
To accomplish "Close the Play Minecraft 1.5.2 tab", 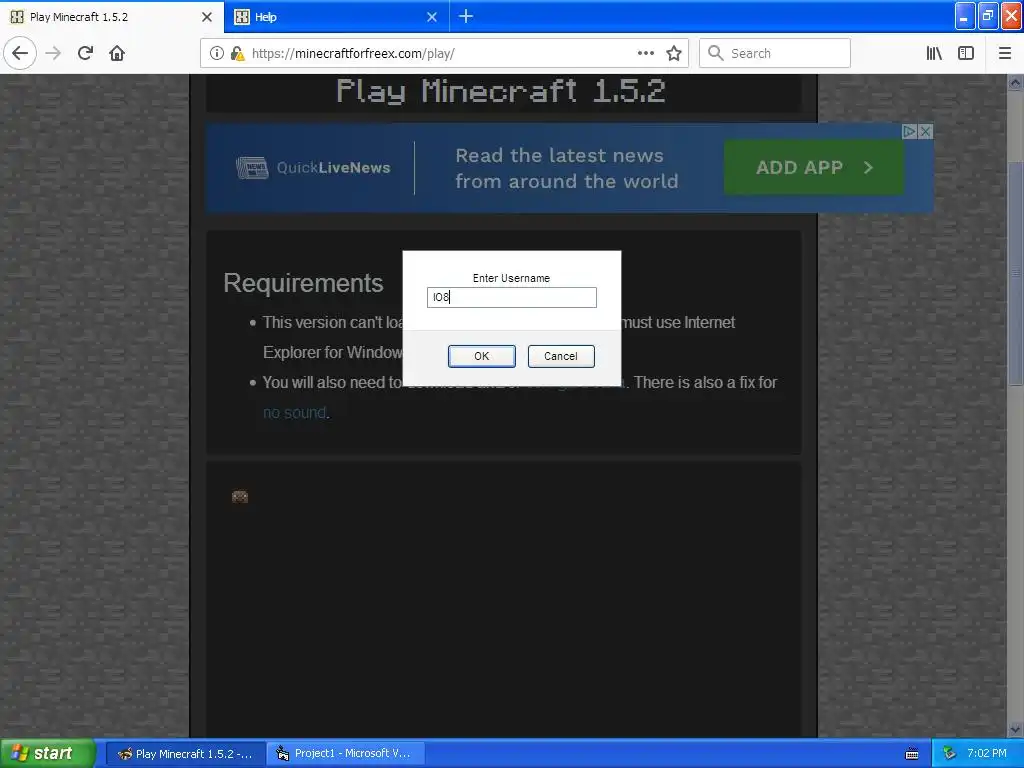I will click(207, 17).
